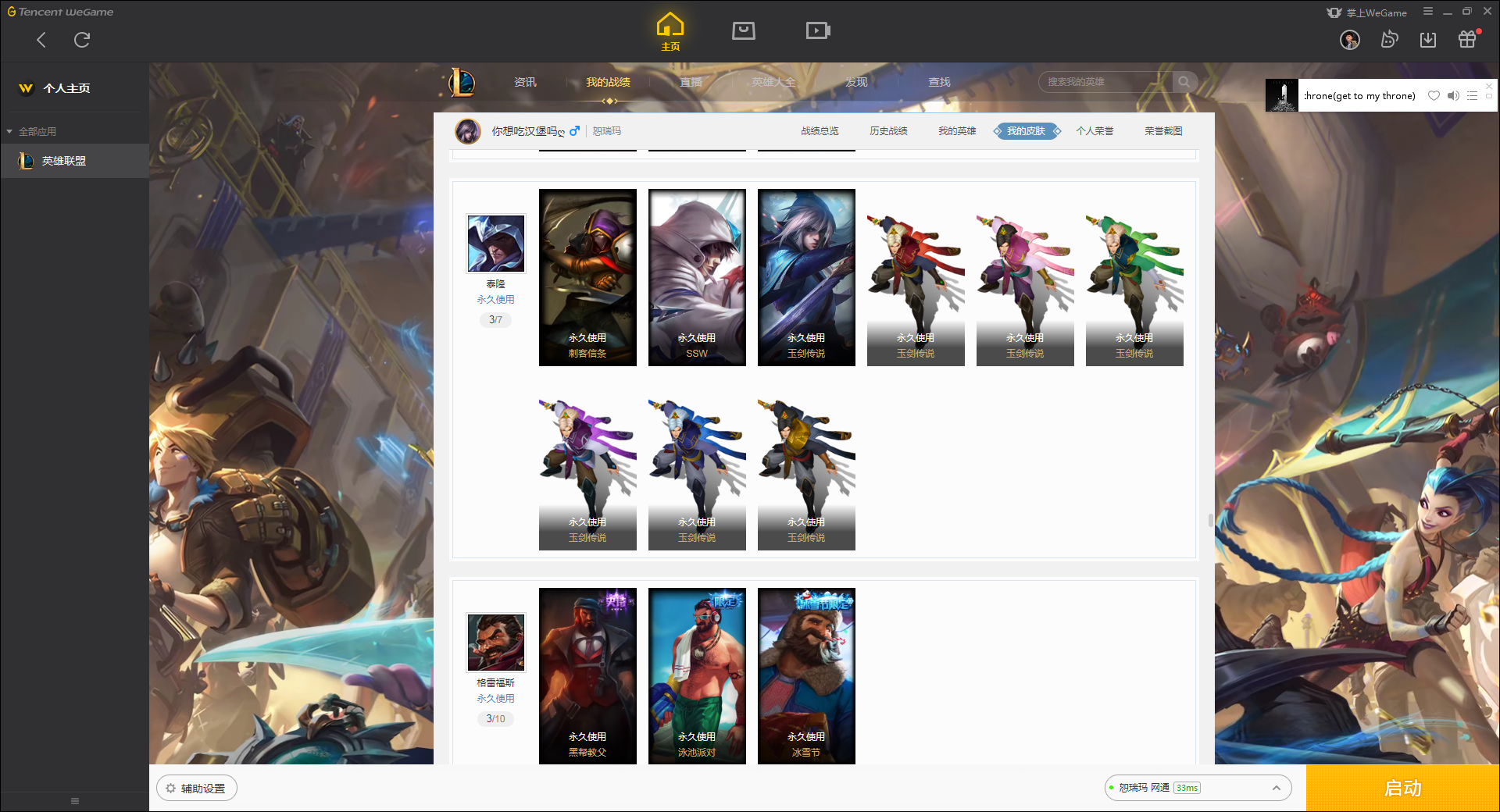Viewport: 1500px width, 812px height.
Task: Click the page vertical scrollbar handle
Action: pos(1211,521)
